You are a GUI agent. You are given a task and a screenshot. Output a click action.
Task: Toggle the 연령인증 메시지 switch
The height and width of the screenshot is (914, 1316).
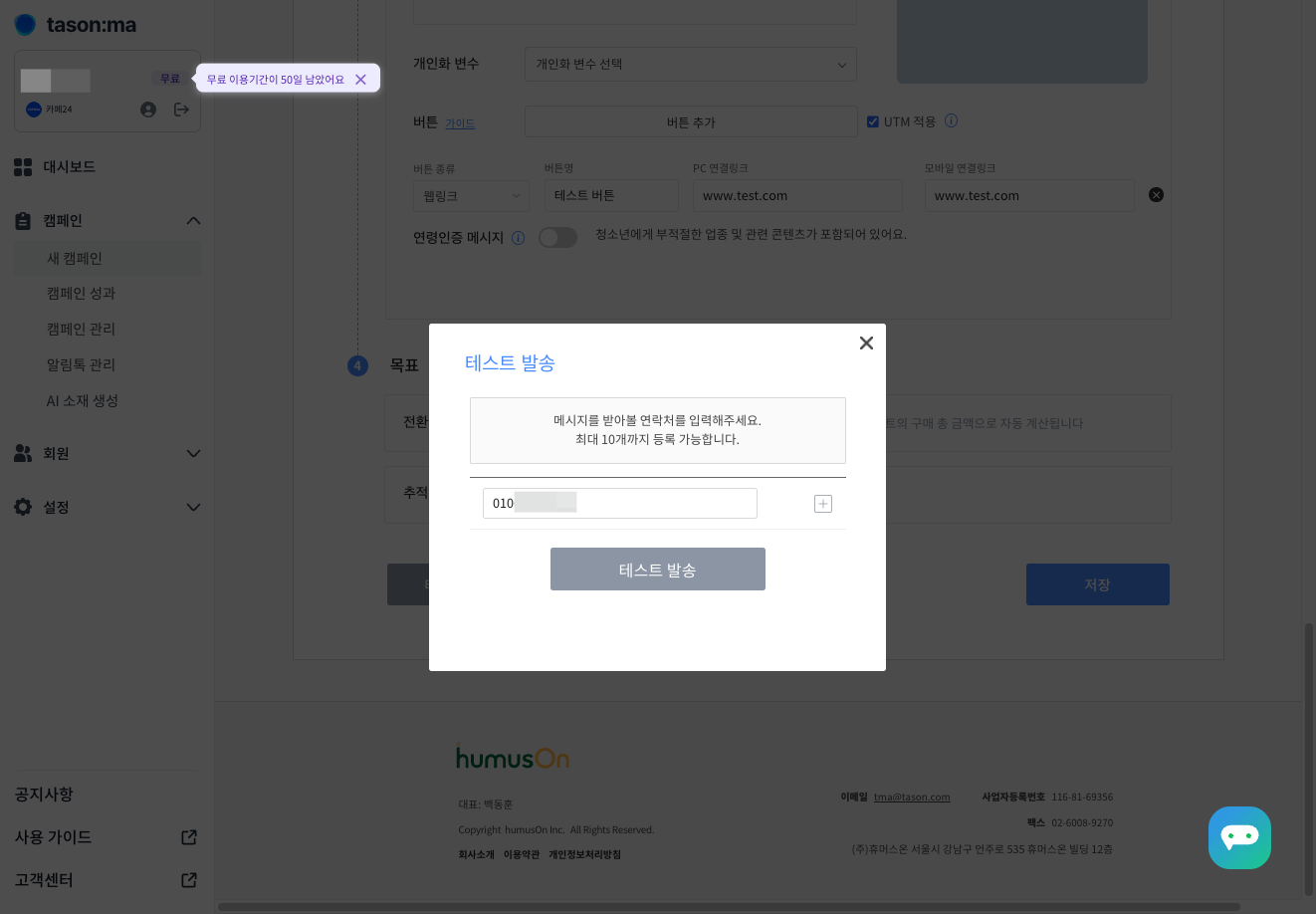tap(557, 237)
